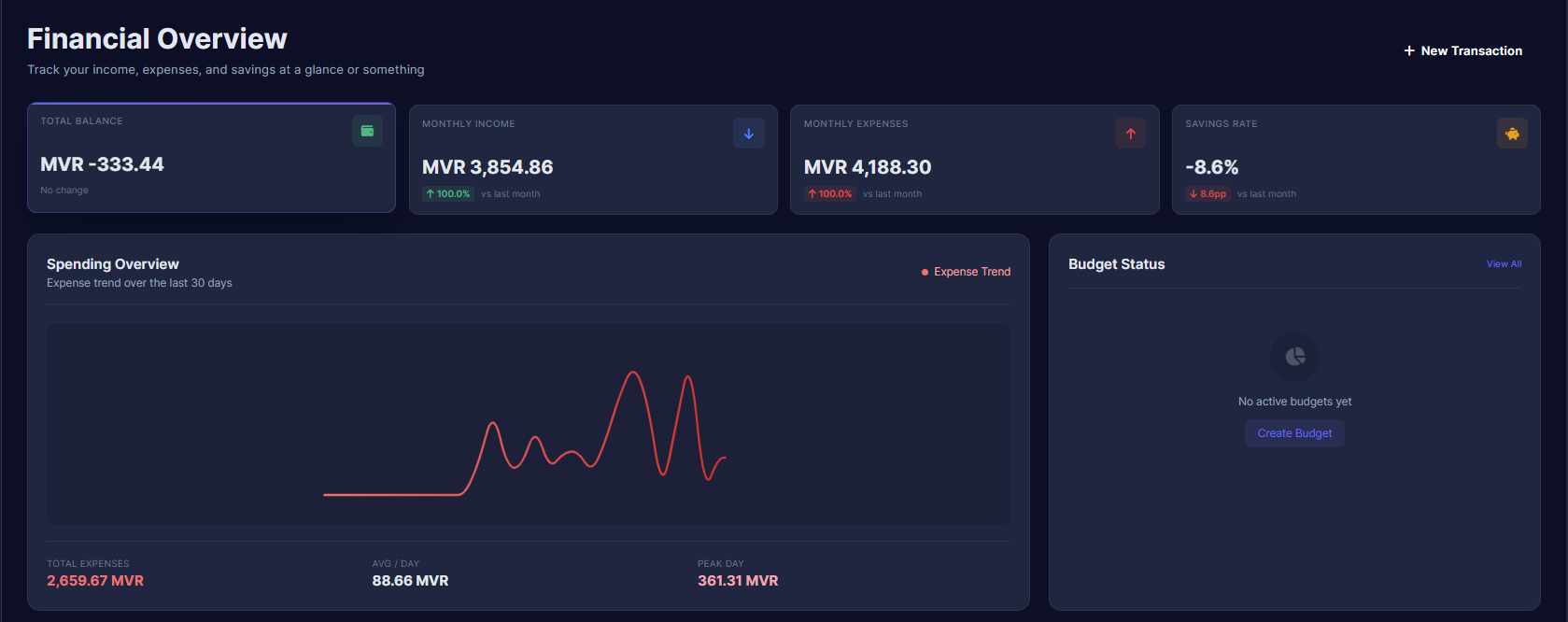Click the SAVINGS RATE card label
1568x622 pixels.
click(x=1222, y=124)
